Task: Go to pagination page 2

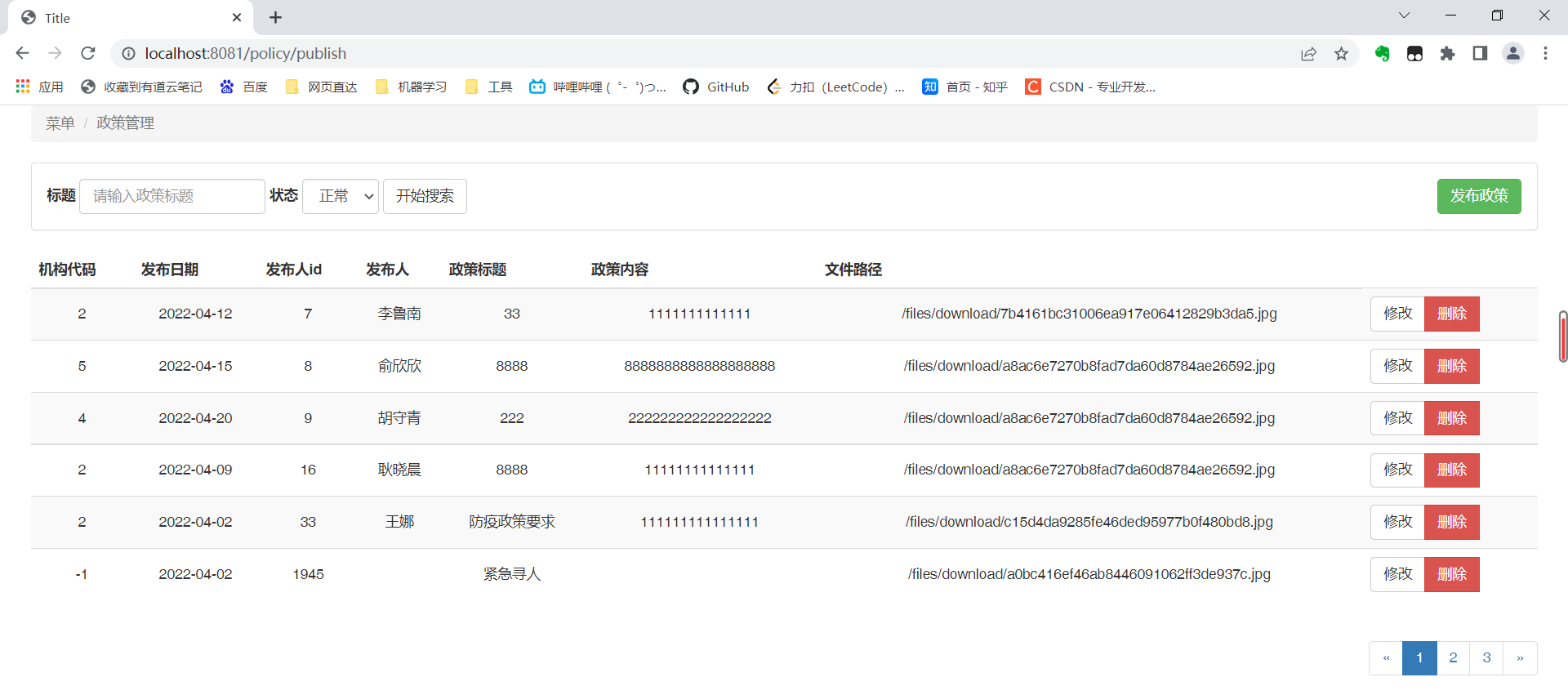Action: [x=1453, y=658]
